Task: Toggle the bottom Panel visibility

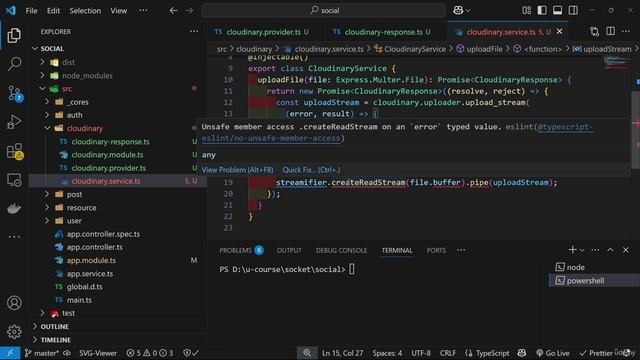Action: [x=558, y=10]
